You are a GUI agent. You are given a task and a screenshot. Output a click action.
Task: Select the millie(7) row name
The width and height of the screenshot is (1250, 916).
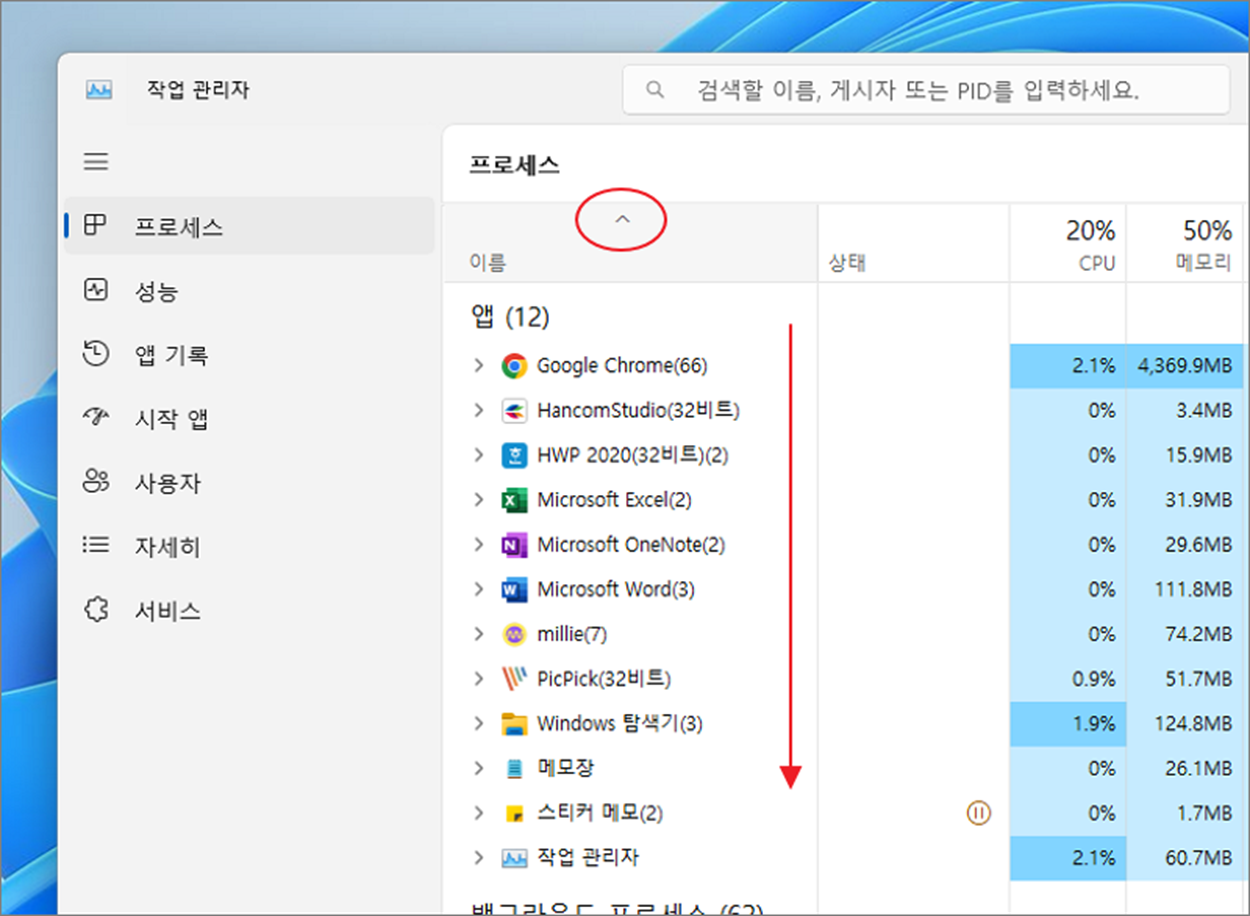click(572, 634)
